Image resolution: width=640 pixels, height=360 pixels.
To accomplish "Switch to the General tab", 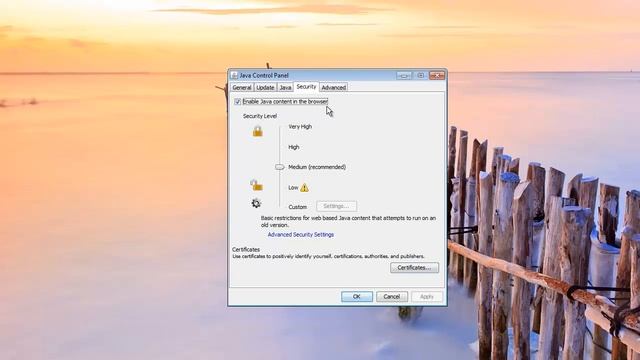I will (x=242, y=87).
